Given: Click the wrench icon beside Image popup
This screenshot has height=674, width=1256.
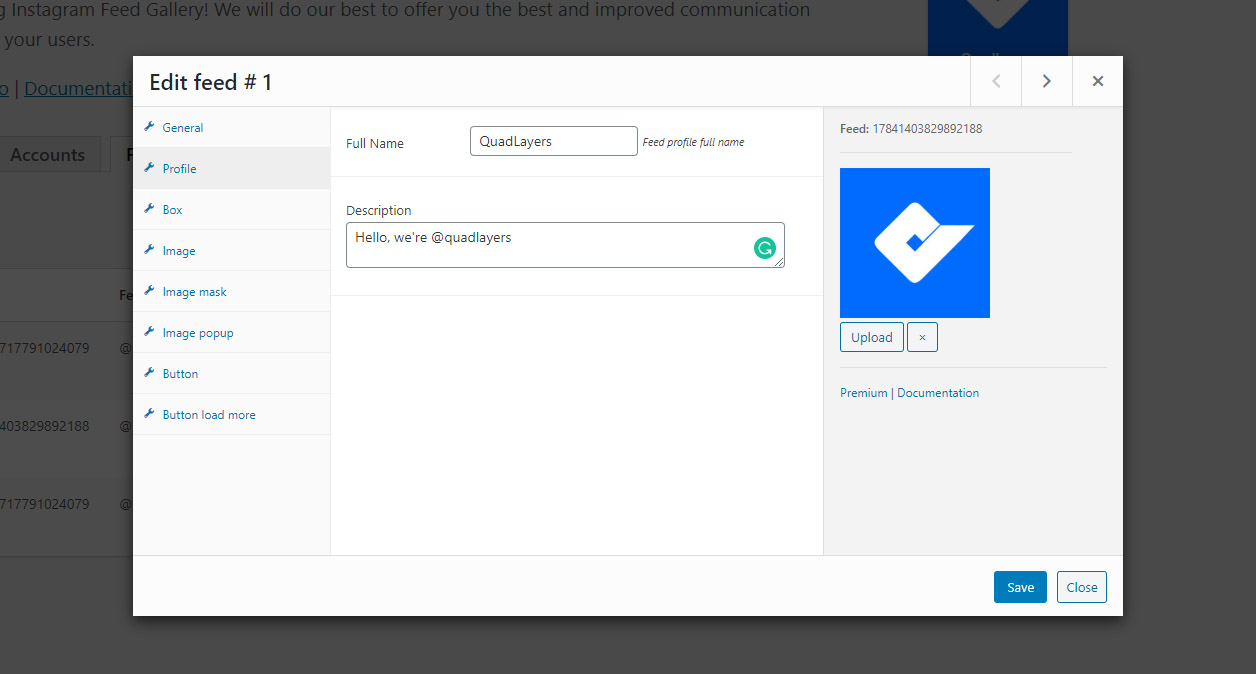Looking at the screenshot, I should pyautogui.click(x=149, y=332).
